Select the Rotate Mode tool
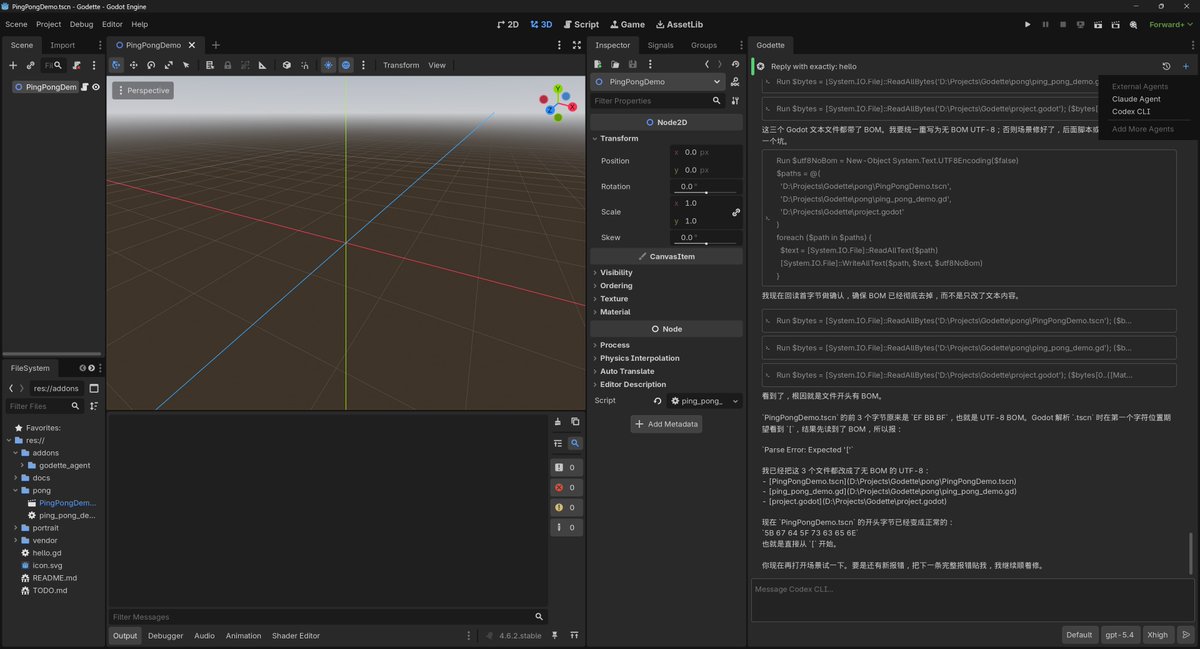Viewport: 1200px width, 649px height. [x=151, y=65]
